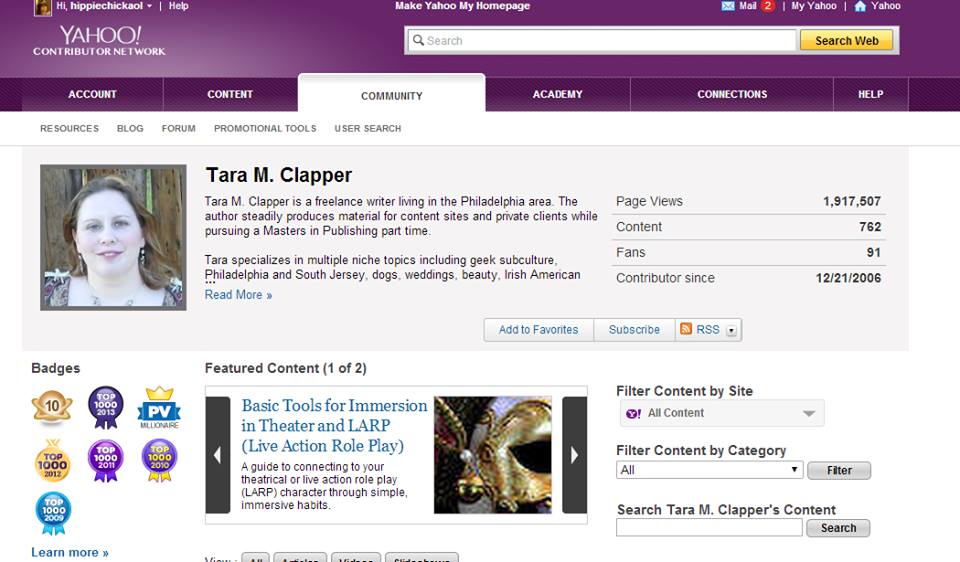Click the user avatar next to hippiechickaol

point(42,7)
